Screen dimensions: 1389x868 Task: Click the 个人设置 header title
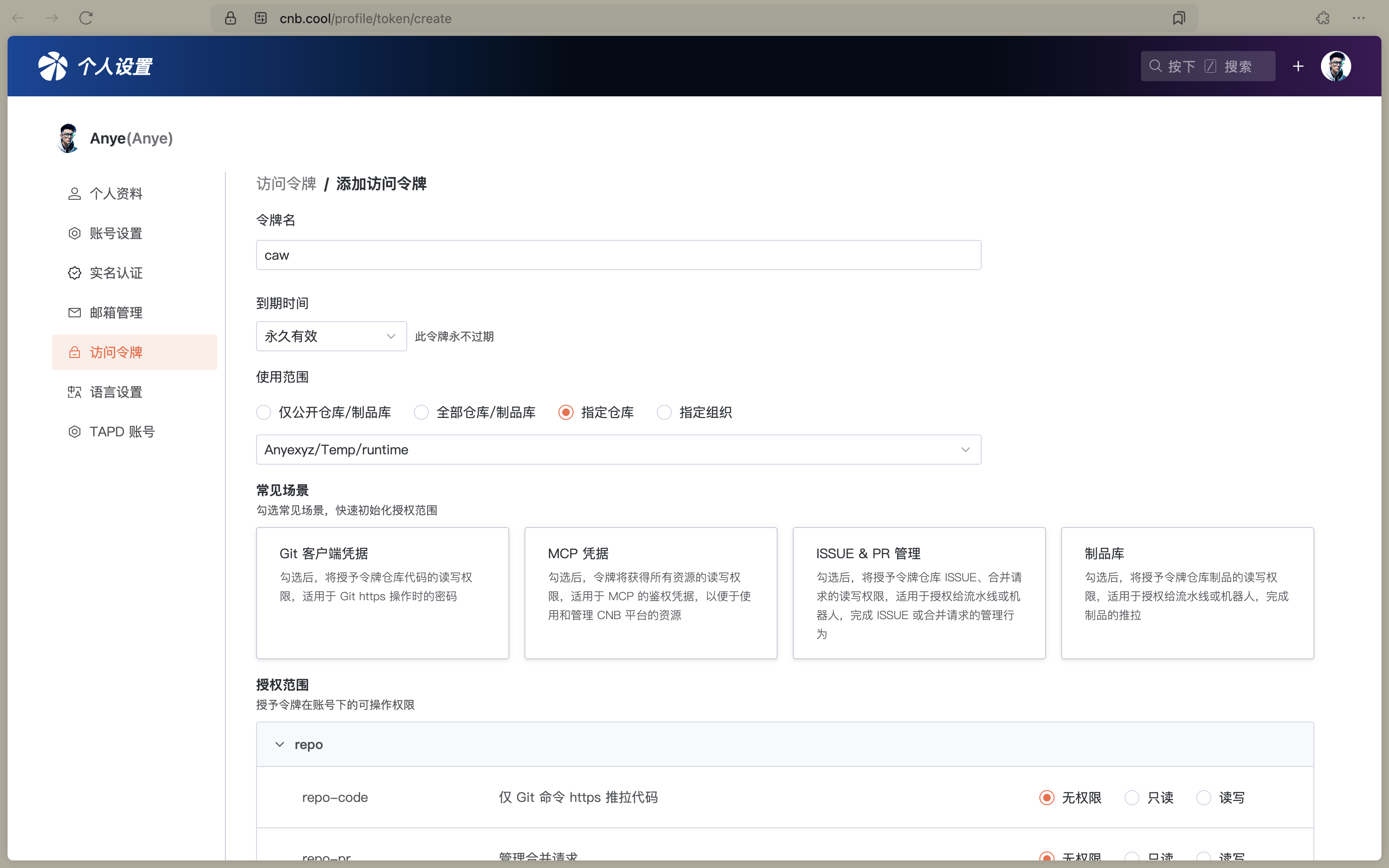[x=115, y=67]
